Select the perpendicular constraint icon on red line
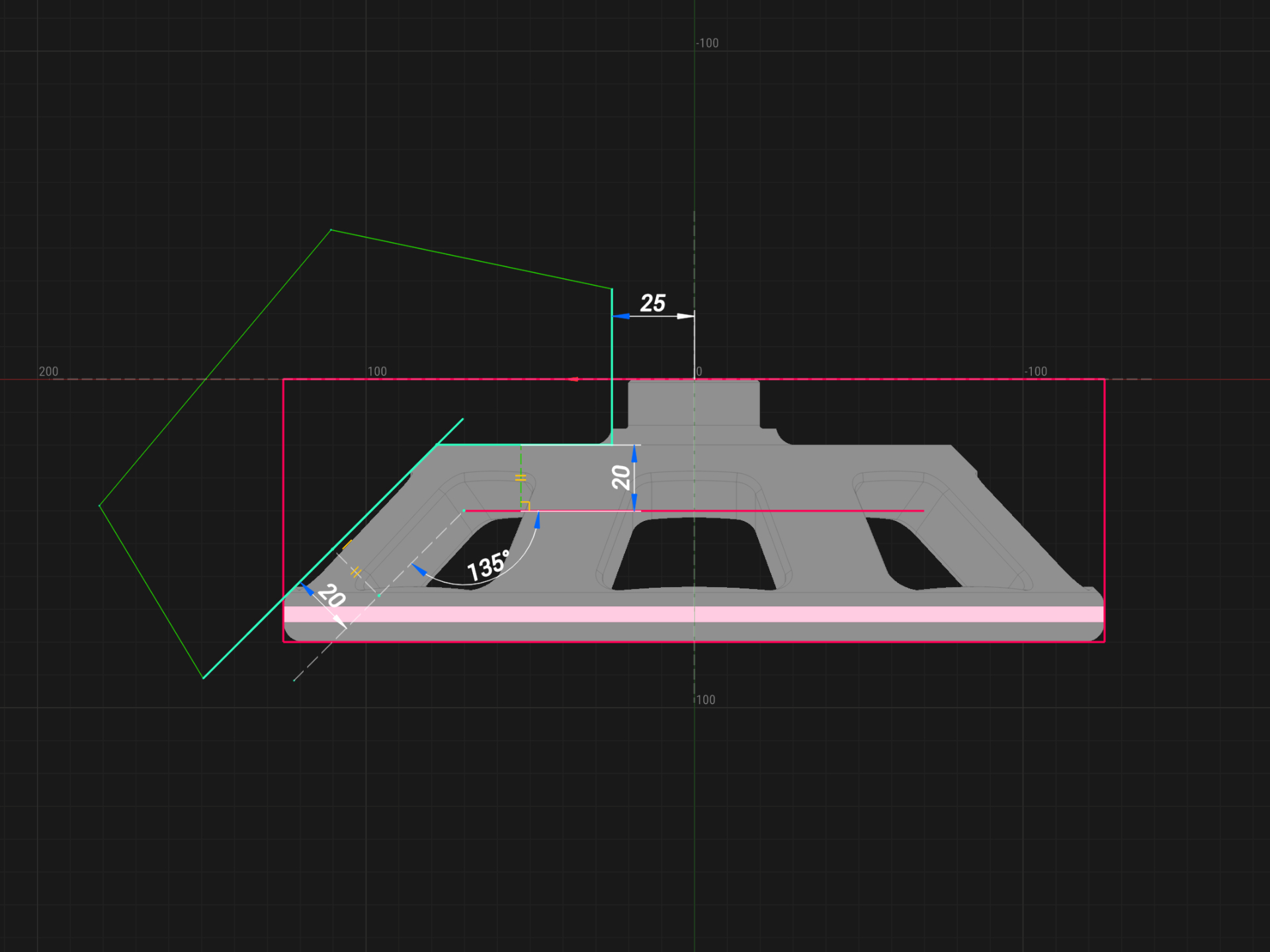This screenshot has width=1270, height=952. pos(525,506)
